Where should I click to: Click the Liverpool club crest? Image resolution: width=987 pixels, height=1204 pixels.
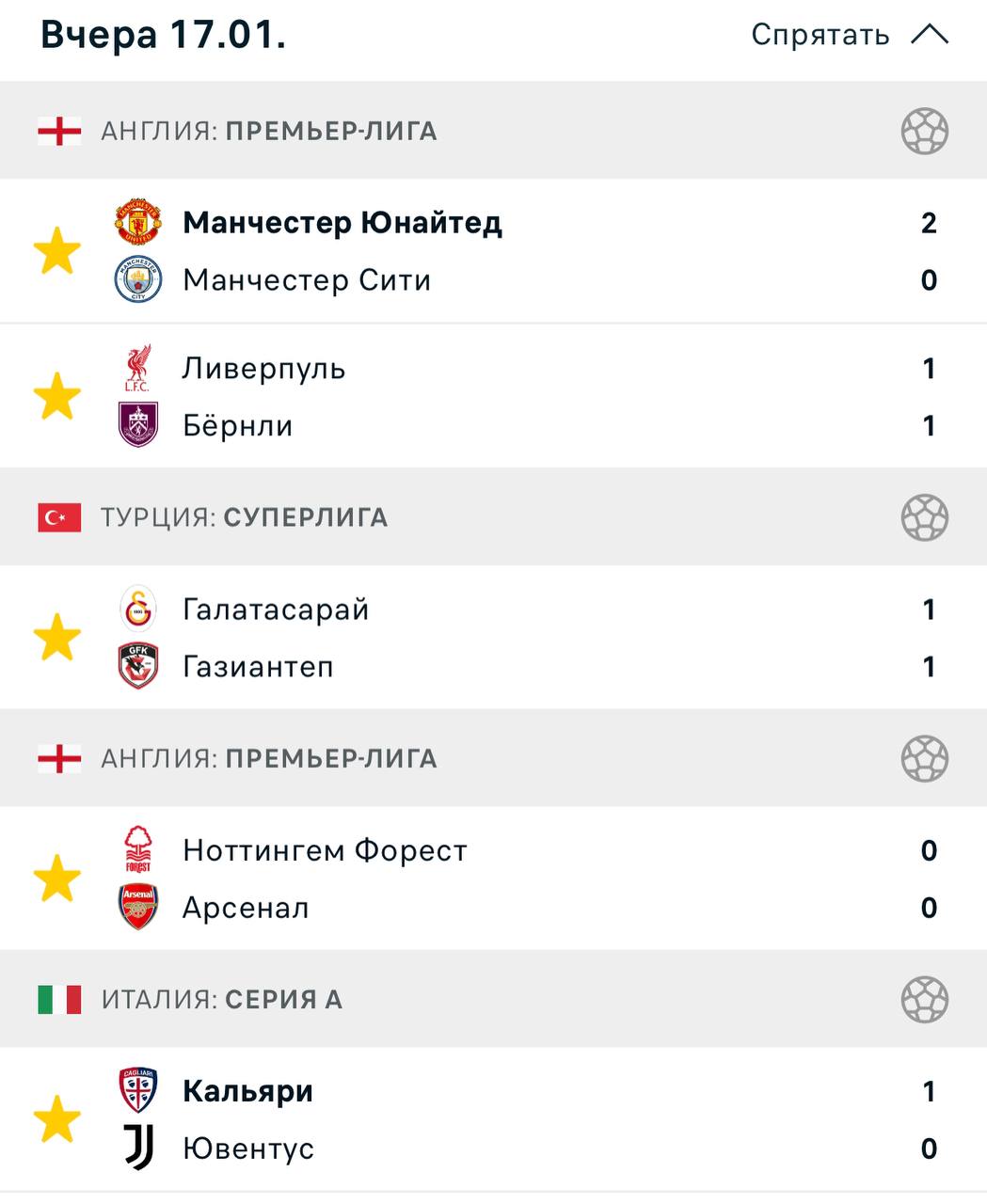(x=138, y=368)
